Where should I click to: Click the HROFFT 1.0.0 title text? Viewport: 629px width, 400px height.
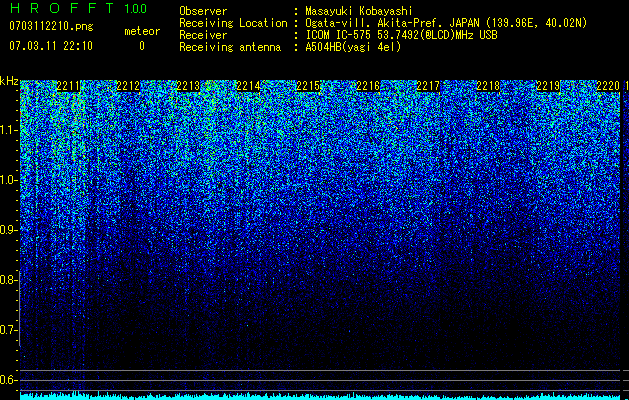[x=78, y=8]
